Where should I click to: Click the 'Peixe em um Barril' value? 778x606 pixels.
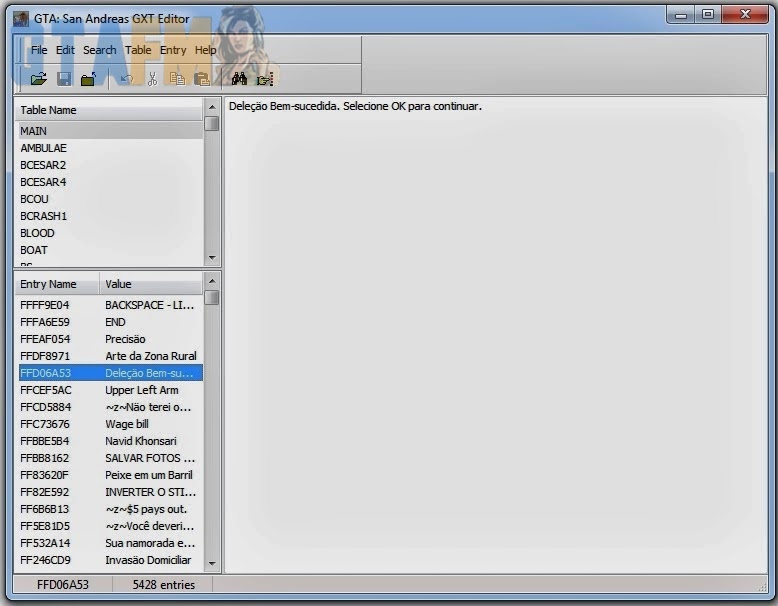pyautogui.click(x=148, y=475)
